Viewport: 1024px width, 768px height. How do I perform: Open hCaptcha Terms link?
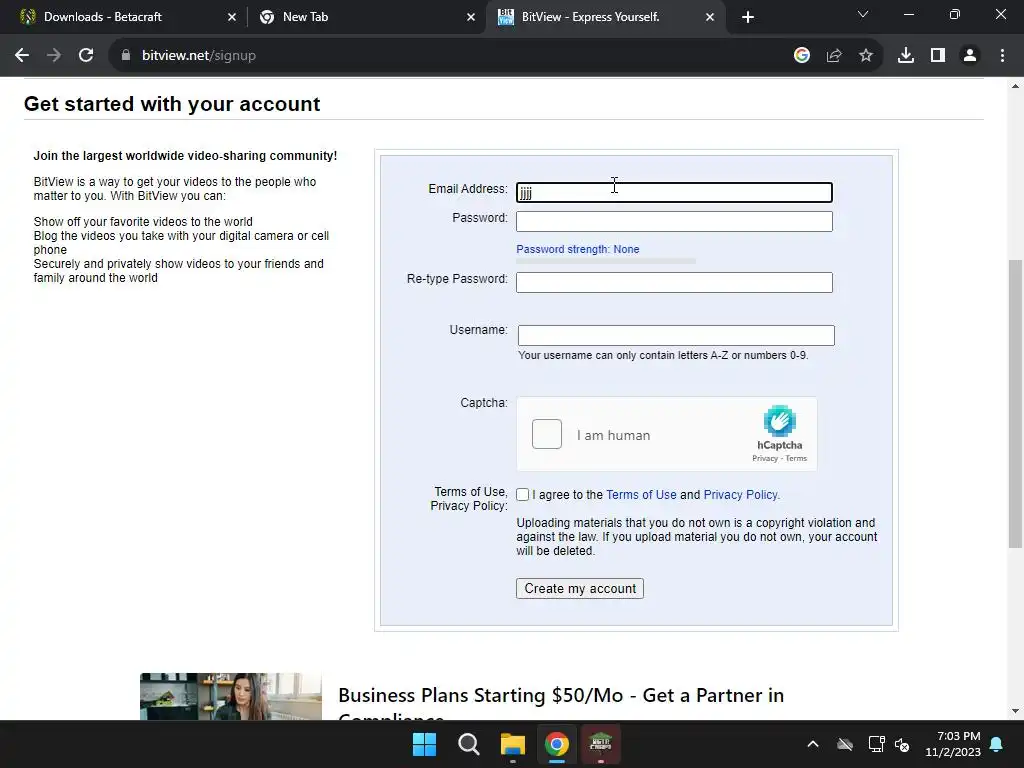(796, 458)
